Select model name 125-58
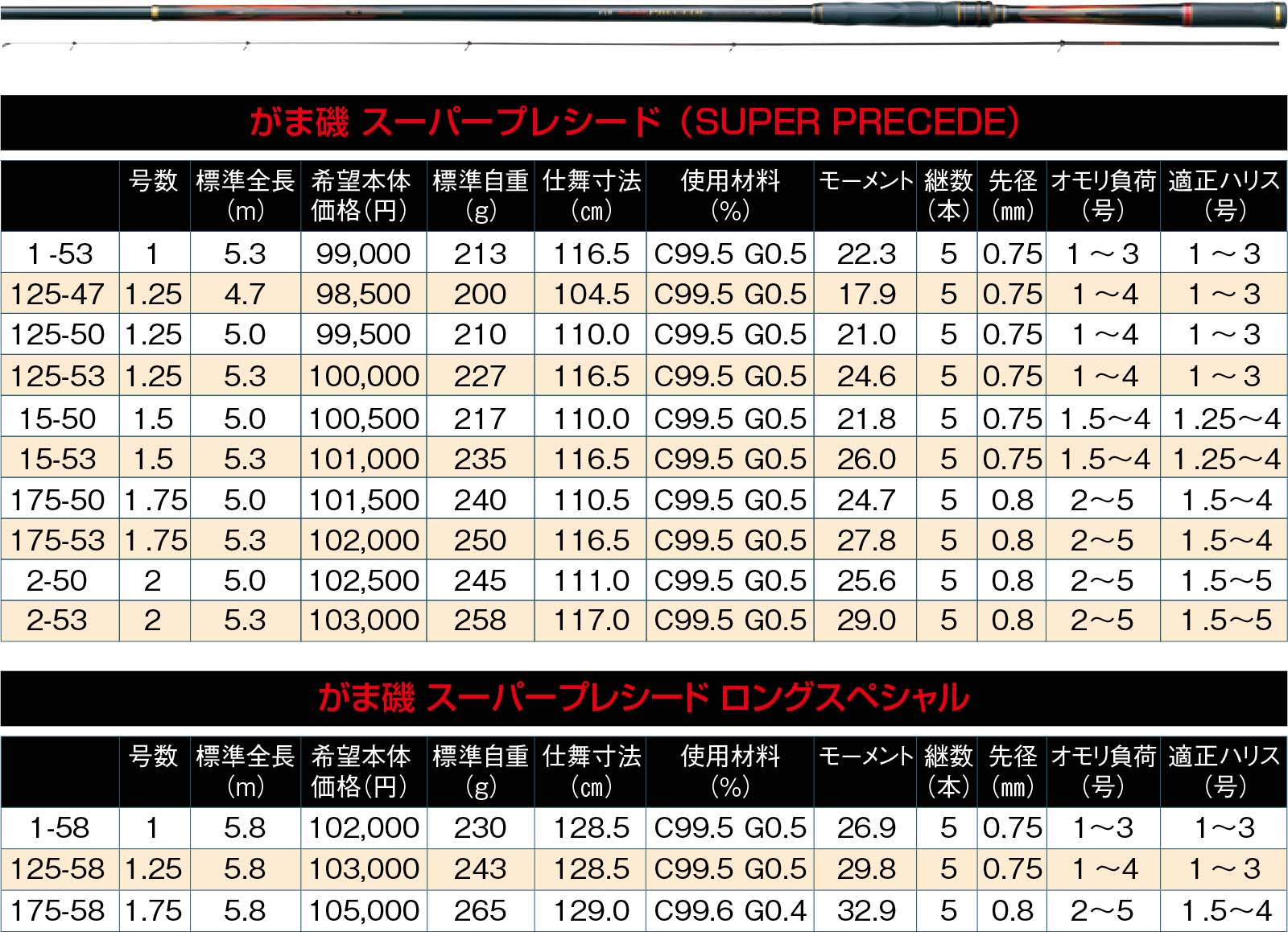Screen dimensions: 1288x932 [x=57, y=868]
